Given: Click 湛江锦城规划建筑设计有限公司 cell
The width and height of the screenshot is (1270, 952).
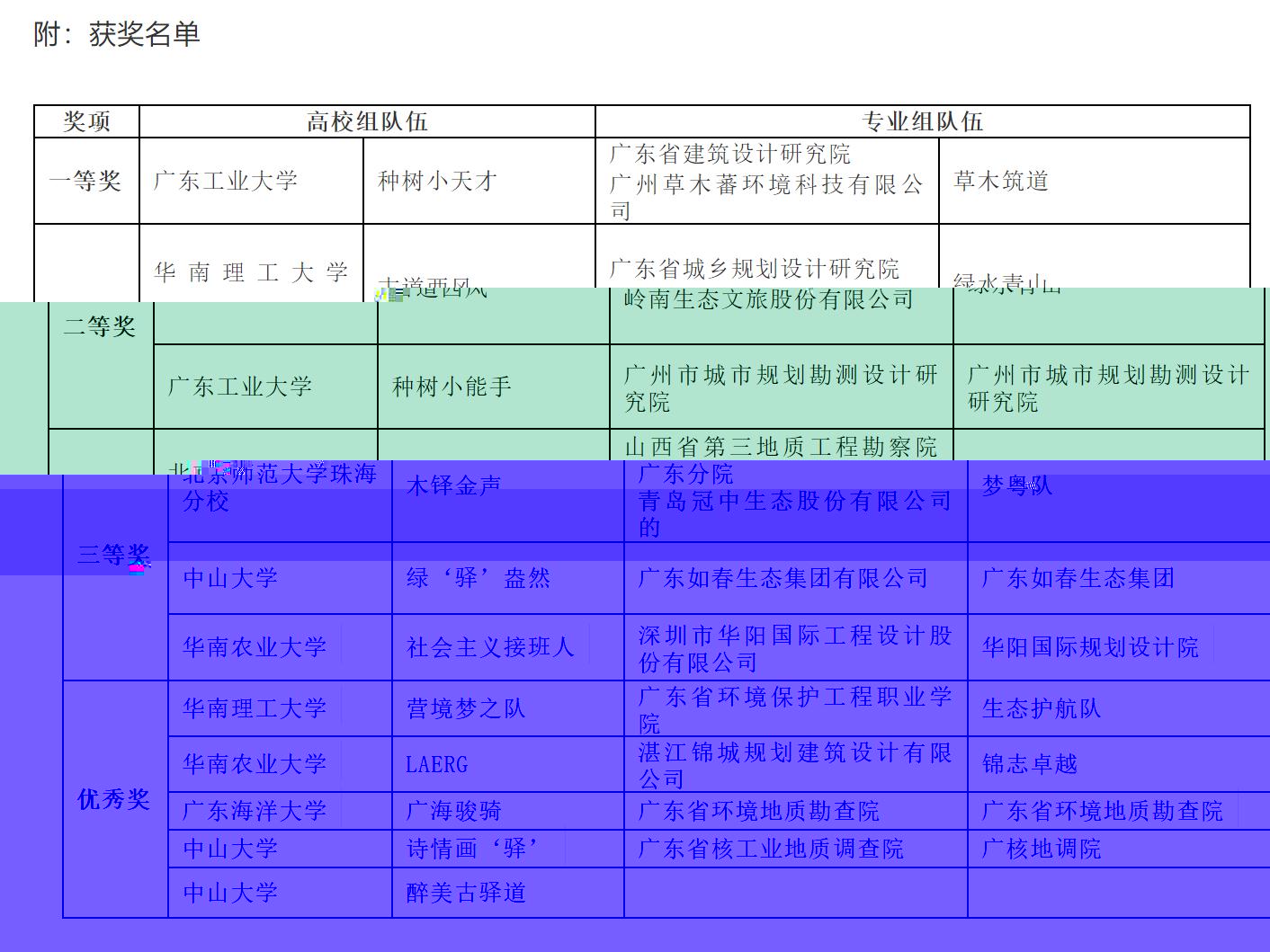Looking at the screenshot, I should tap(795, 765).
